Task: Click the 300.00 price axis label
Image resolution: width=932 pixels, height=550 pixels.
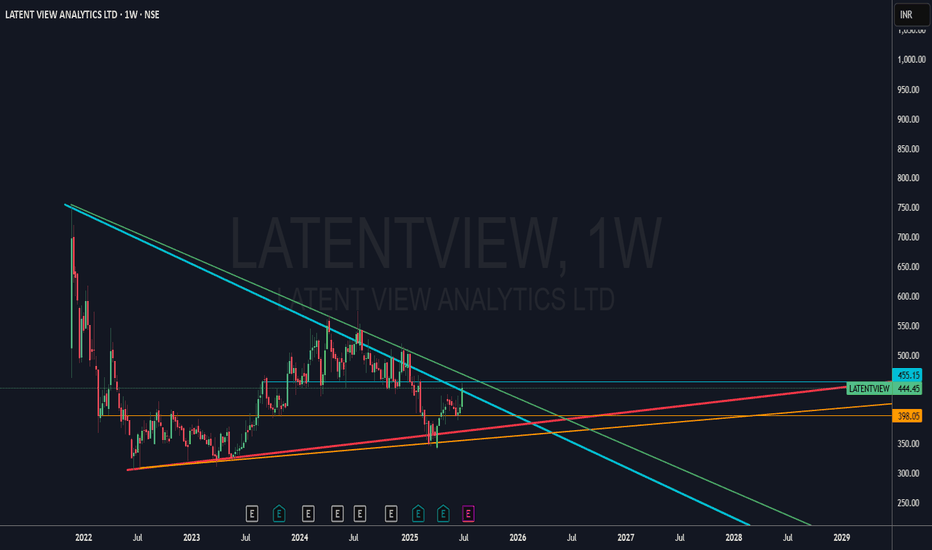Action: [908, 473]
